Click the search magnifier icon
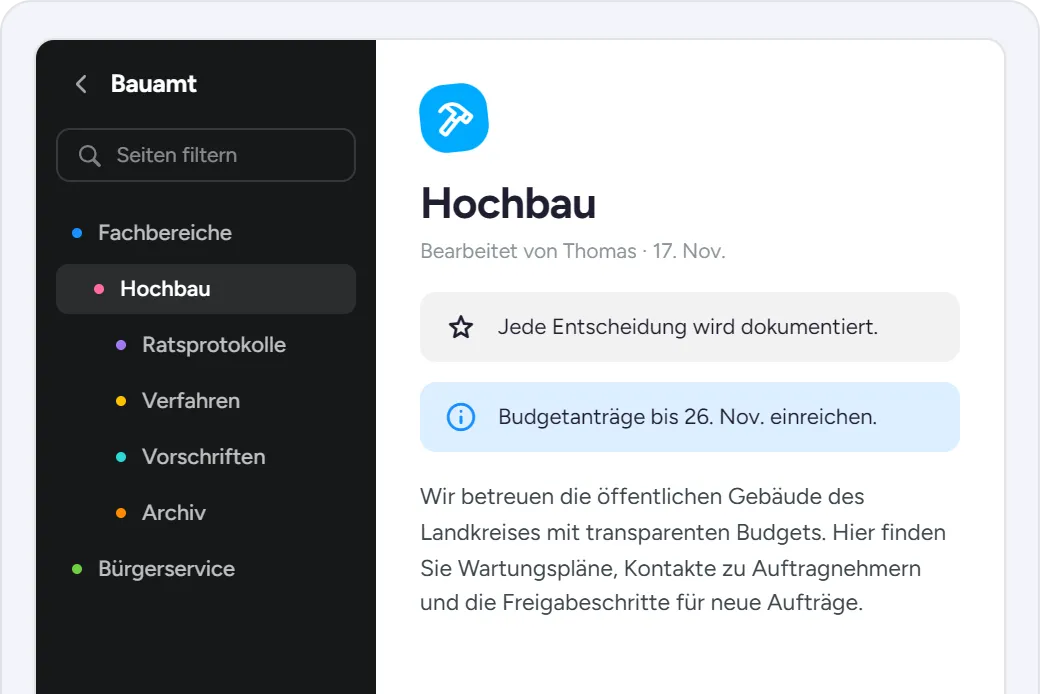This screenshot has height=694, width=1040. coord(90,155)
